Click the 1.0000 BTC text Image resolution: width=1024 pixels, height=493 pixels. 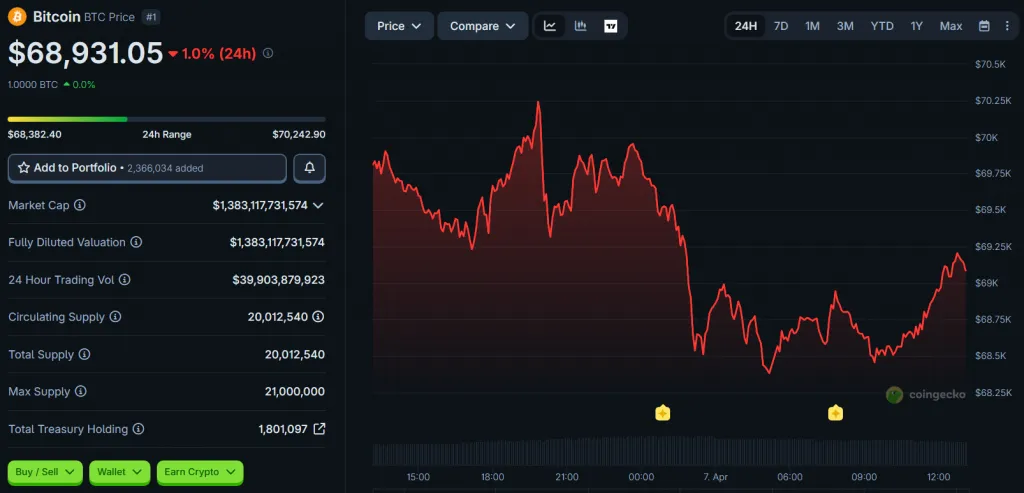33,85
